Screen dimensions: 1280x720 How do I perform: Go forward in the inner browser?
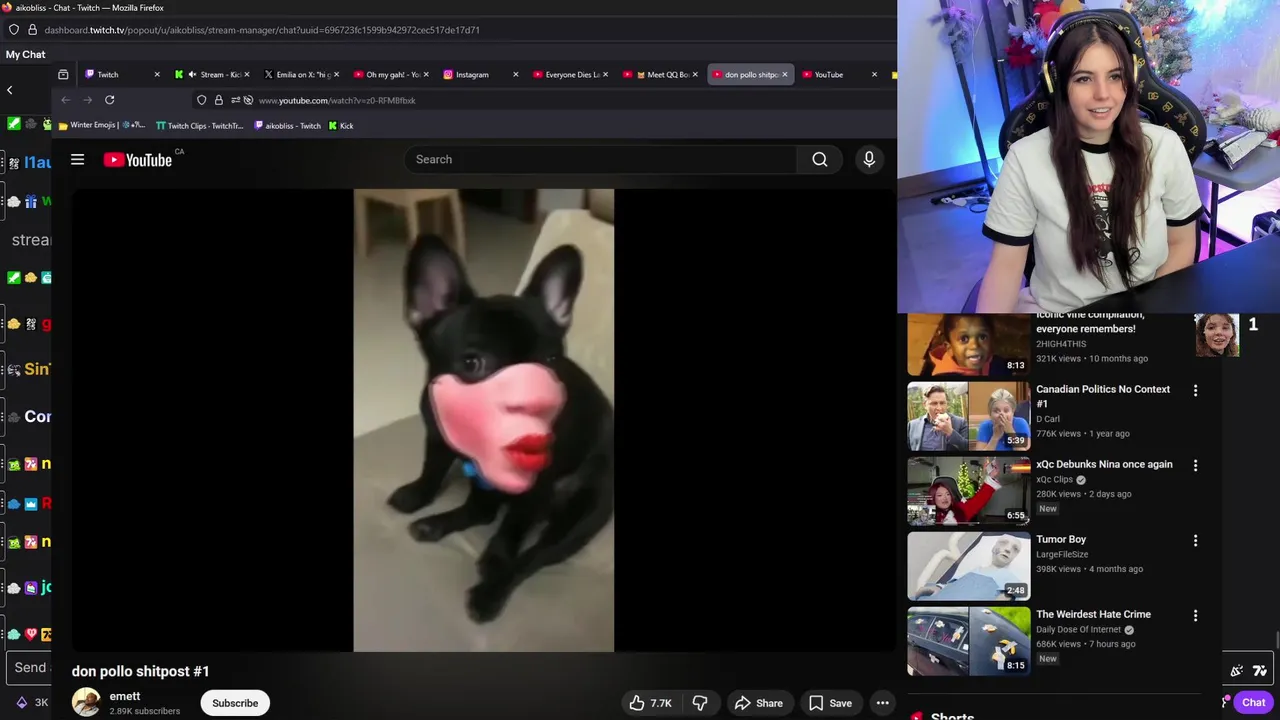88,100
